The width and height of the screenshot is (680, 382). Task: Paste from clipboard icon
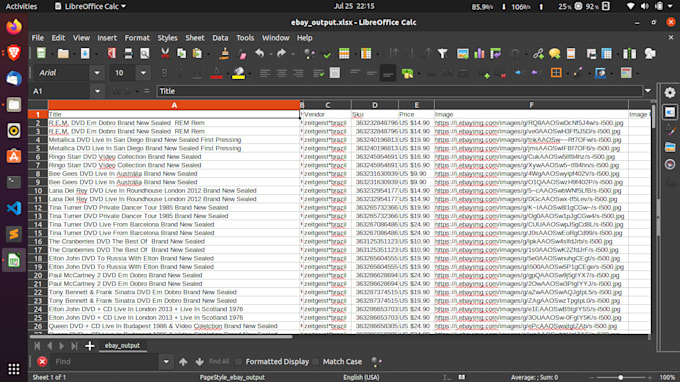[197, 53]
